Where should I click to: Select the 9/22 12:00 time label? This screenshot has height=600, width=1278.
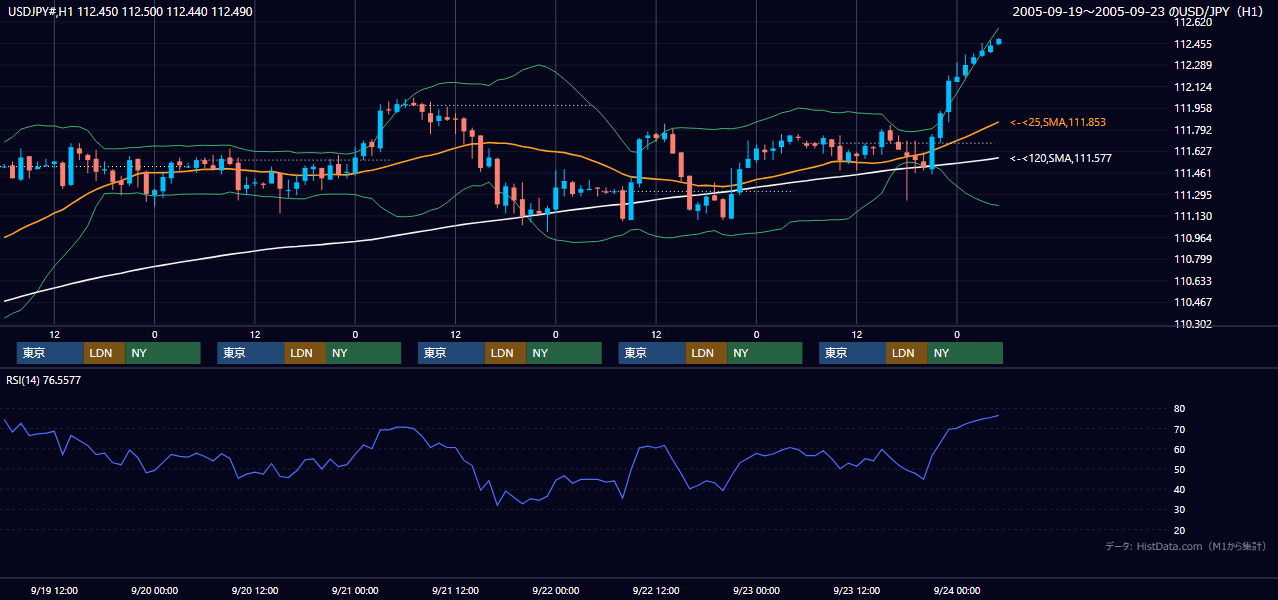656,590
